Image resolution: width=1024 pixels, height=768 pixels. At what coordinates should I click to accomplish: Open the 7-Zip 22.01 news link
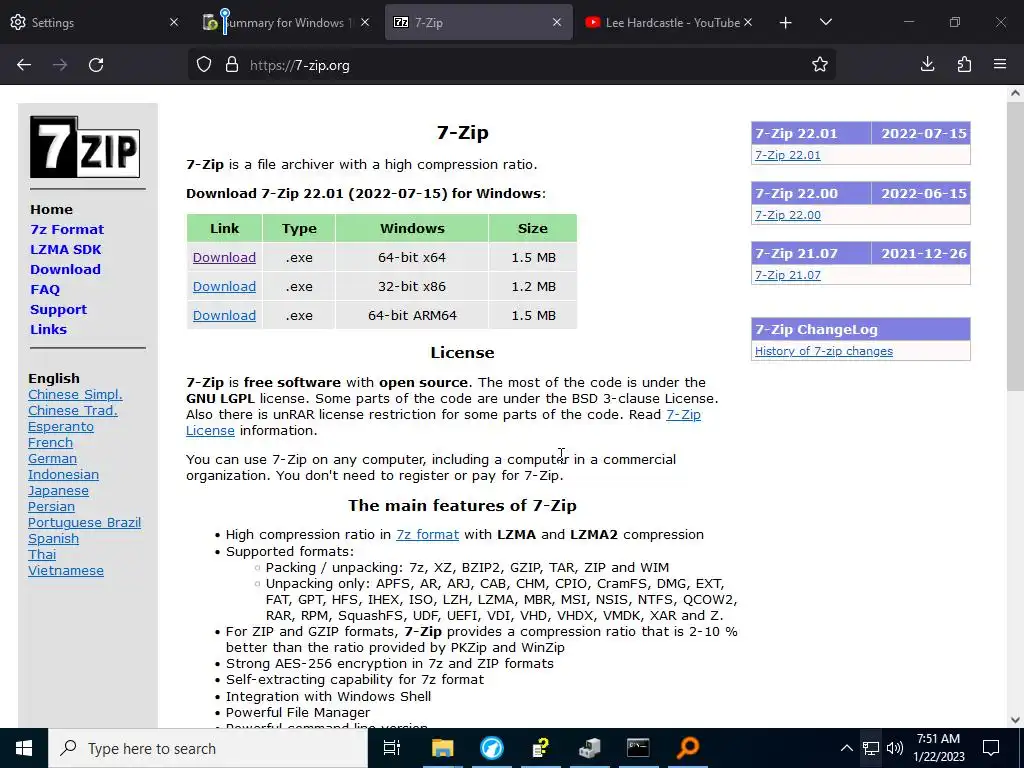pyautogui.click(x=788, y=155)
